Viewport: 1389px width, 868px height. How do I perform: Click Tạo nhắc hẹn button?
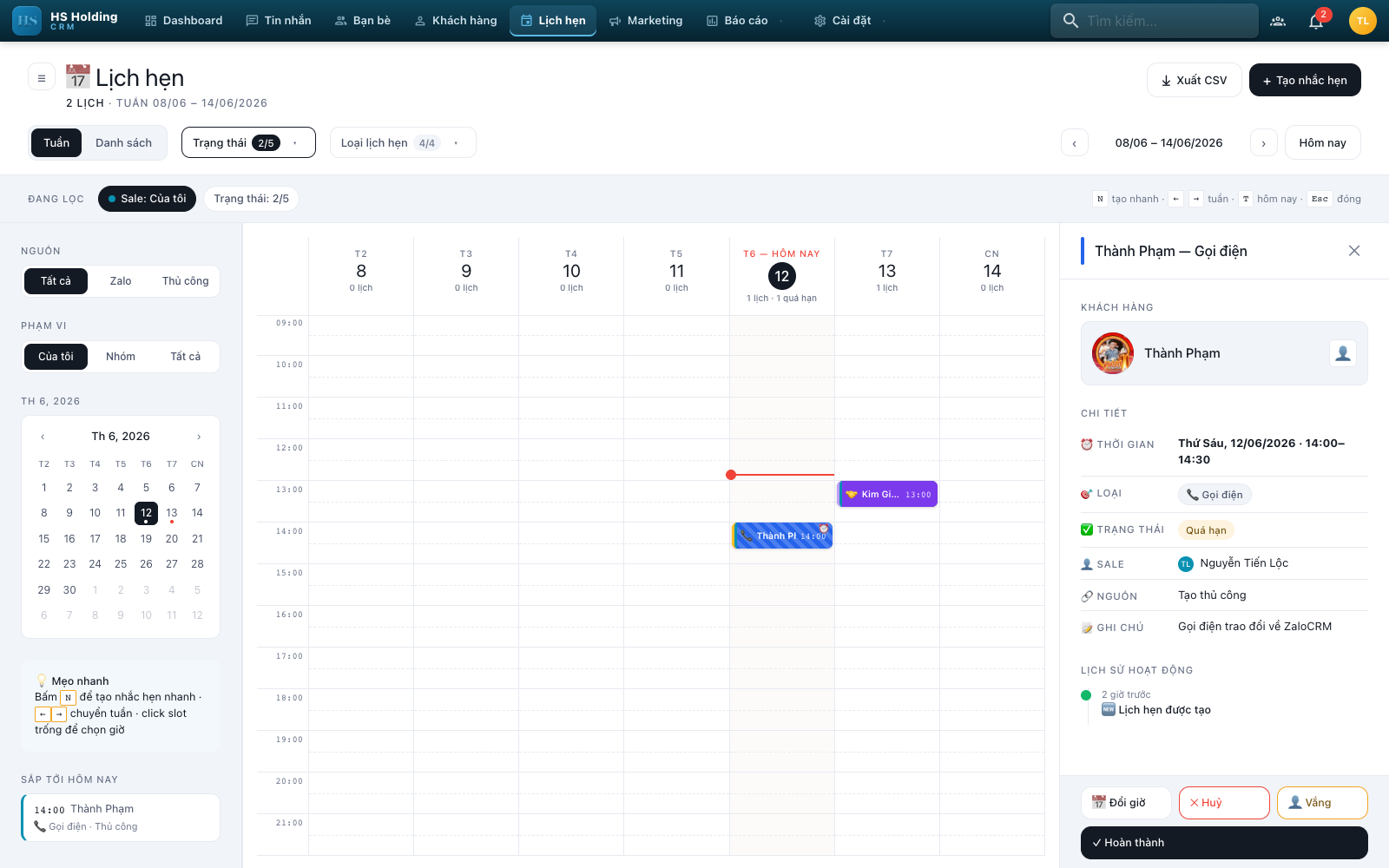click(1305, 80)
